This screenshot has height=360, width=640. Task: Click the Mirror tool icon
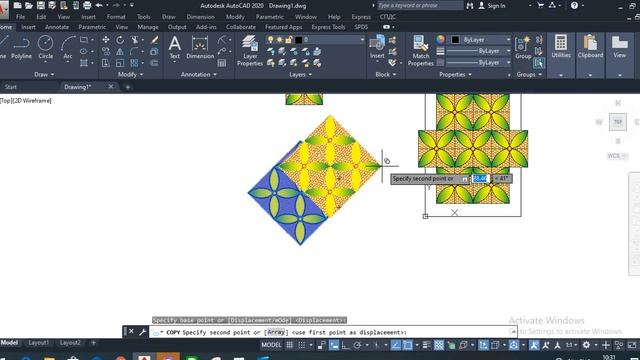pyautogui.click(x=120, y=51)
